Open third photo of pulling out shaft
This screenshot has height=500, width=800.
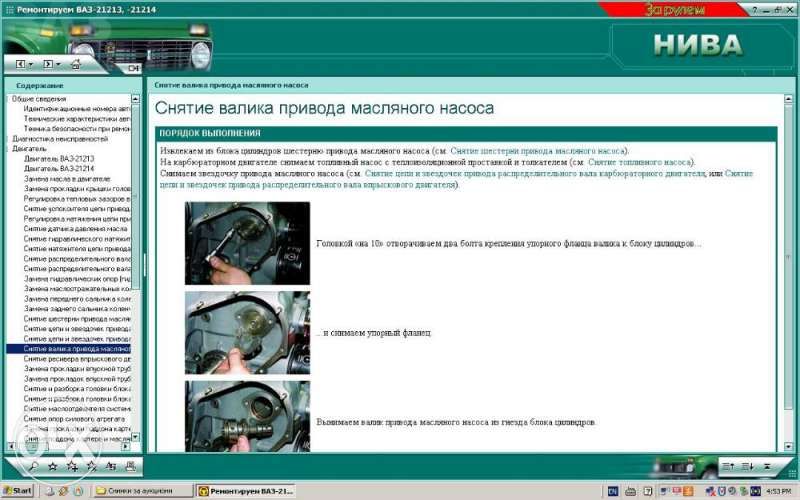[x=247, y=416]
